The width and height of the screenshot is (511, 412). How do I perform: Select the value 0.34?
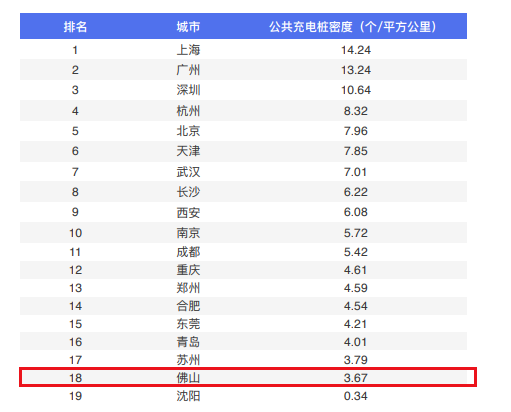356,396
